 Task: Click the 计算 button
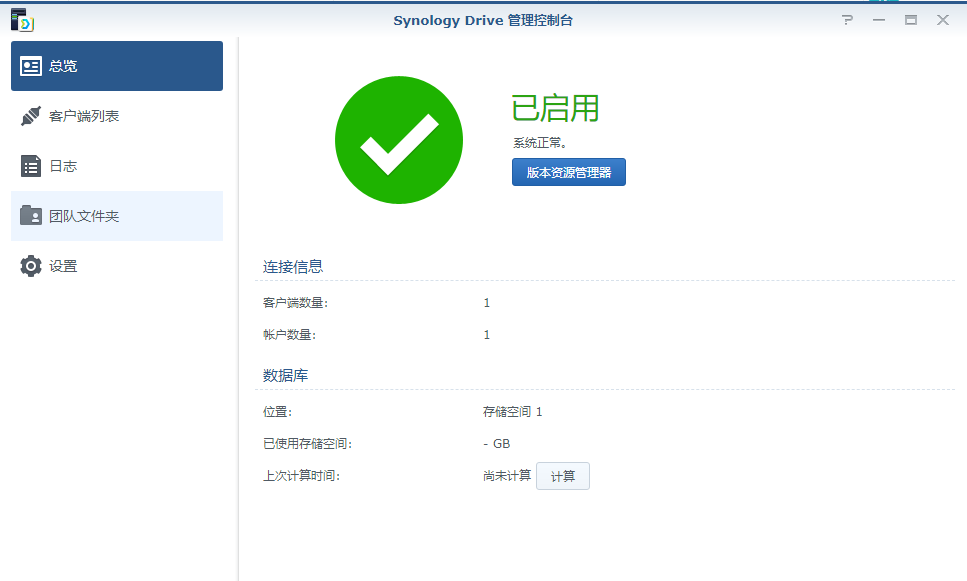pyautogui.click(x=563, y=476)
